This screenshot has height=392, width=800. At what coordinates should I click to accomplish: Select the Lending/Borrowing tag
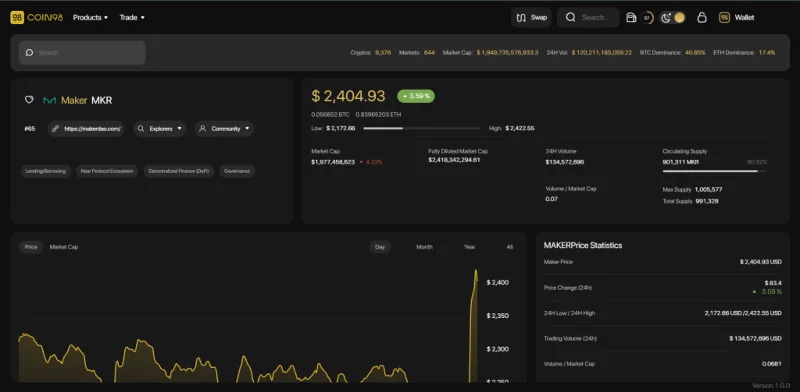pos(46,171)
